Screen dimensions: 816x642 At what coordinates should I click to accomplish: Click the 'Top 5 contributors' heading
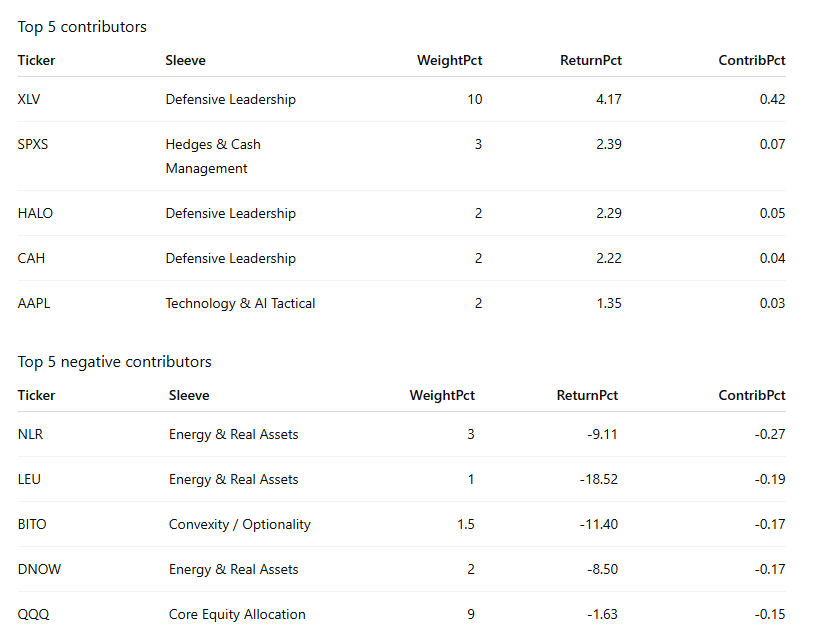82,27
